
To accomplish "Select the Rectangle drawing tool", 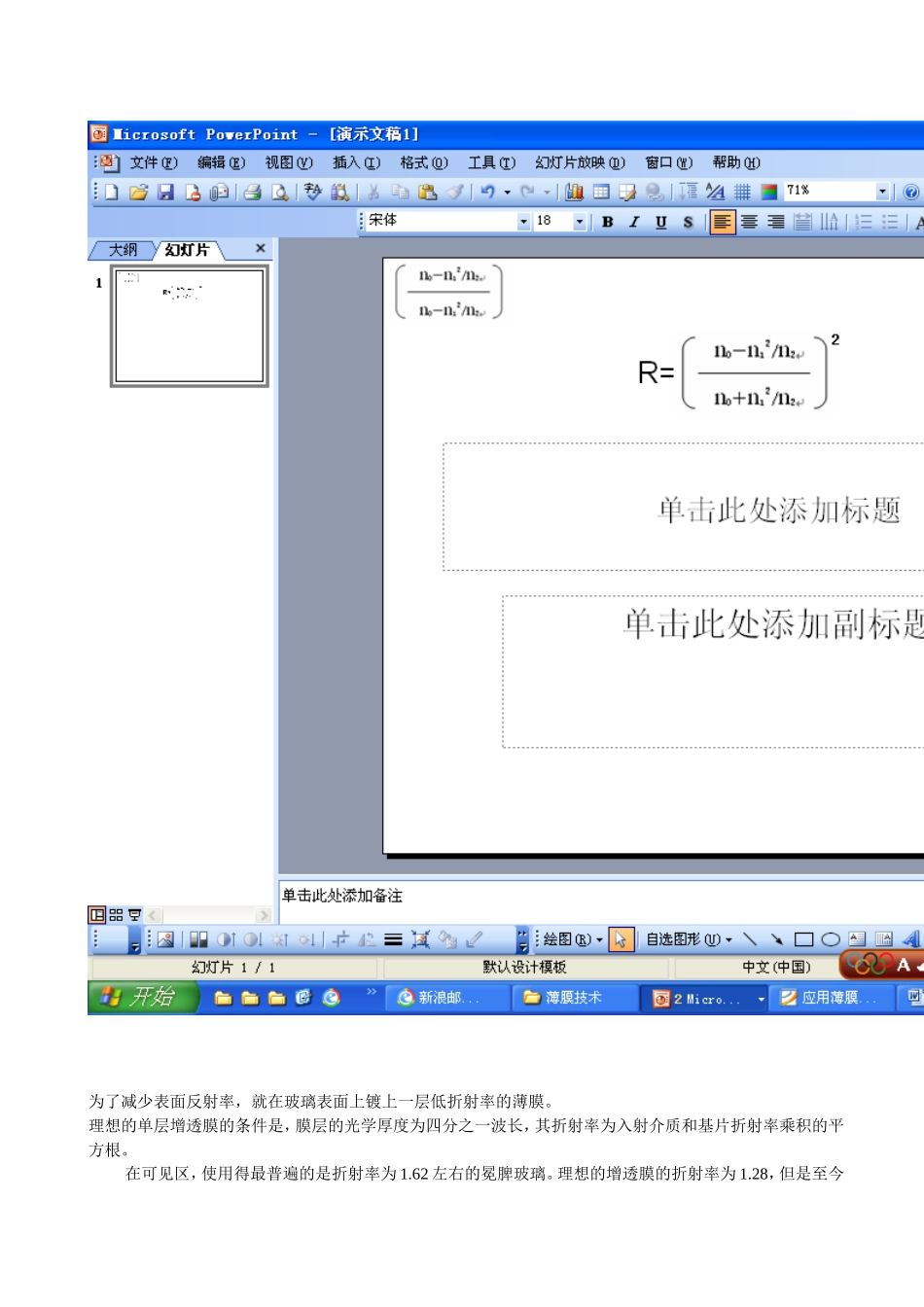I will click(x=803, y=939).
